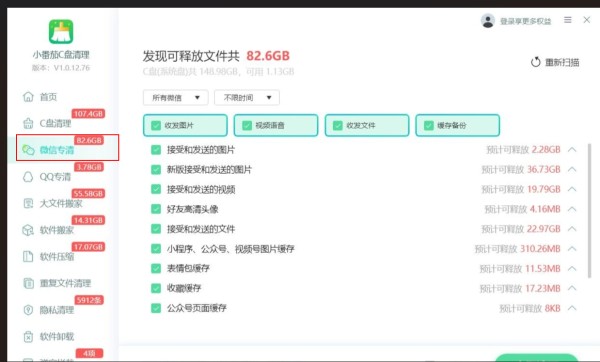Toggle the 表情包缓存 checkbox
600x362 pixels.
[156, 268]
